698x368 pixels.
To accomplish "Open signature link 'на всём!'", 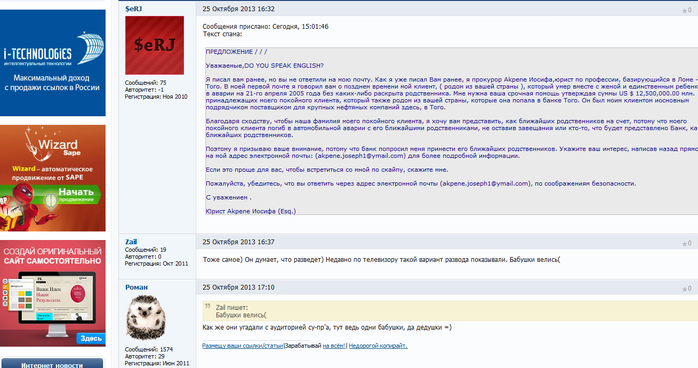I will click(x=334, y=346).
